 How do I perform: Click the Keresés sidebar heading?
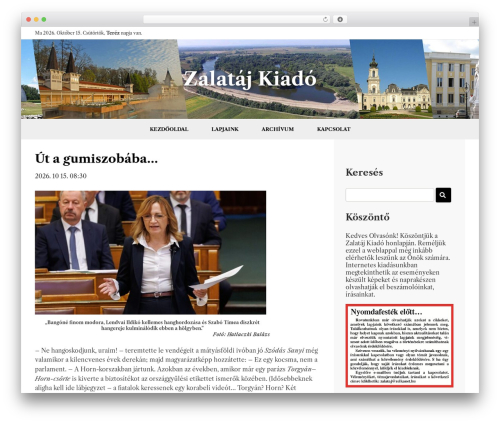[x=364, y=172]
